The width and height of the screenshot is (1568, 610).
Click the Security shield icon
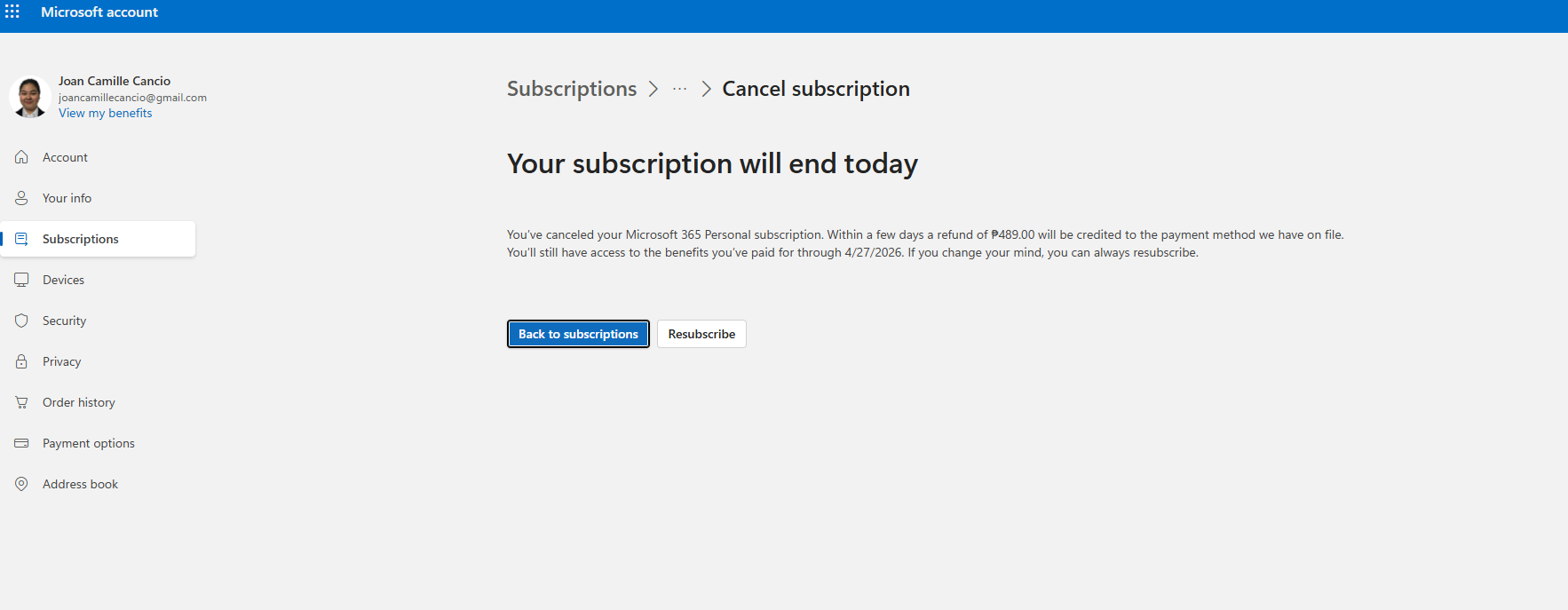click(21, 321)
